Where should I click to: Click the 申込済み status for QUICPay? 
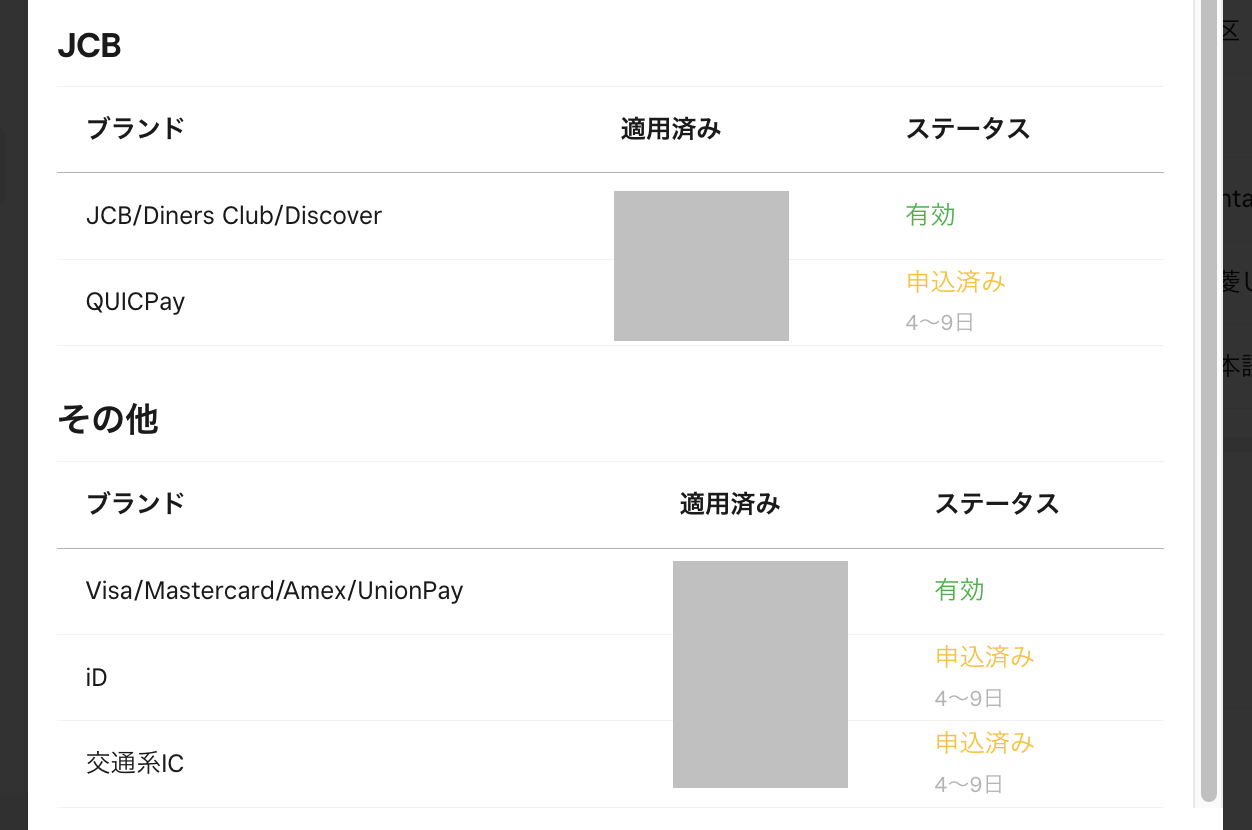coord(955,282)
